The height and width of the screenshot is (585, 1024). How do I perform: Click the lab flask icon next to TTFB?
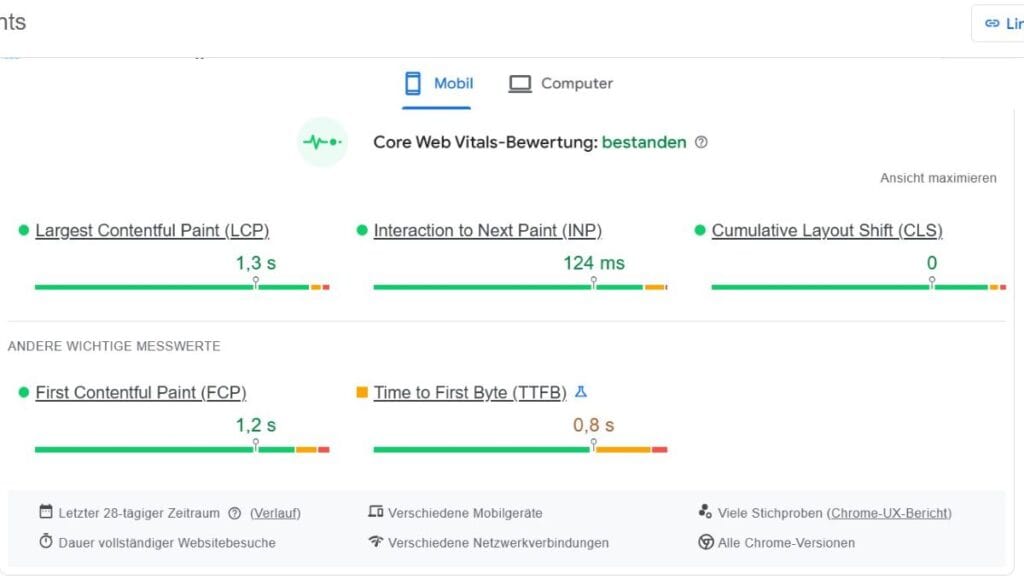pyautogui.click(x=581, y=392)
